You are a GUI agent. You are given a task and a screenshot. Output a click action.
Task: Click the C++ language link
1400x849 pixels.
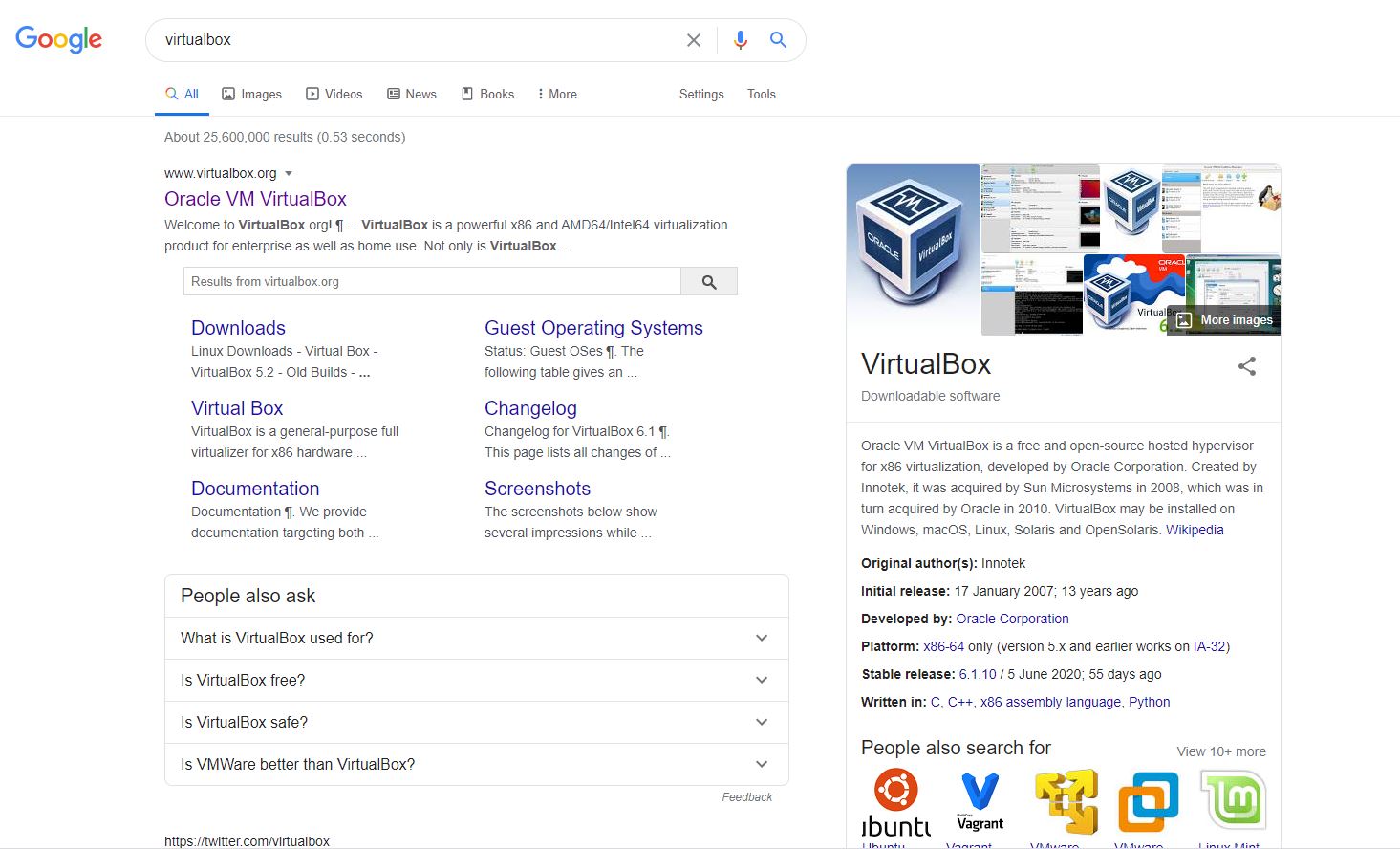959,702
